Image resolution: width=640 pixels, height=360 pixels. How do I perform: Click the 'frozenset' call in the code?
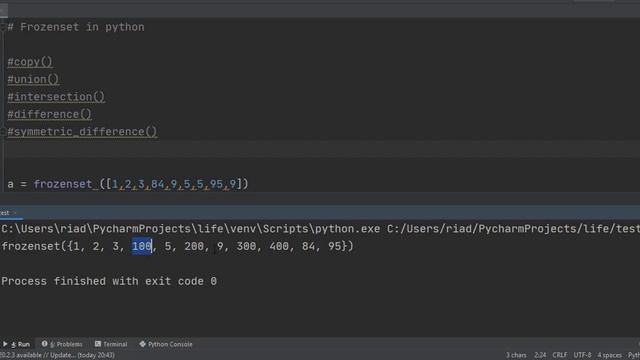click(63, 184)
